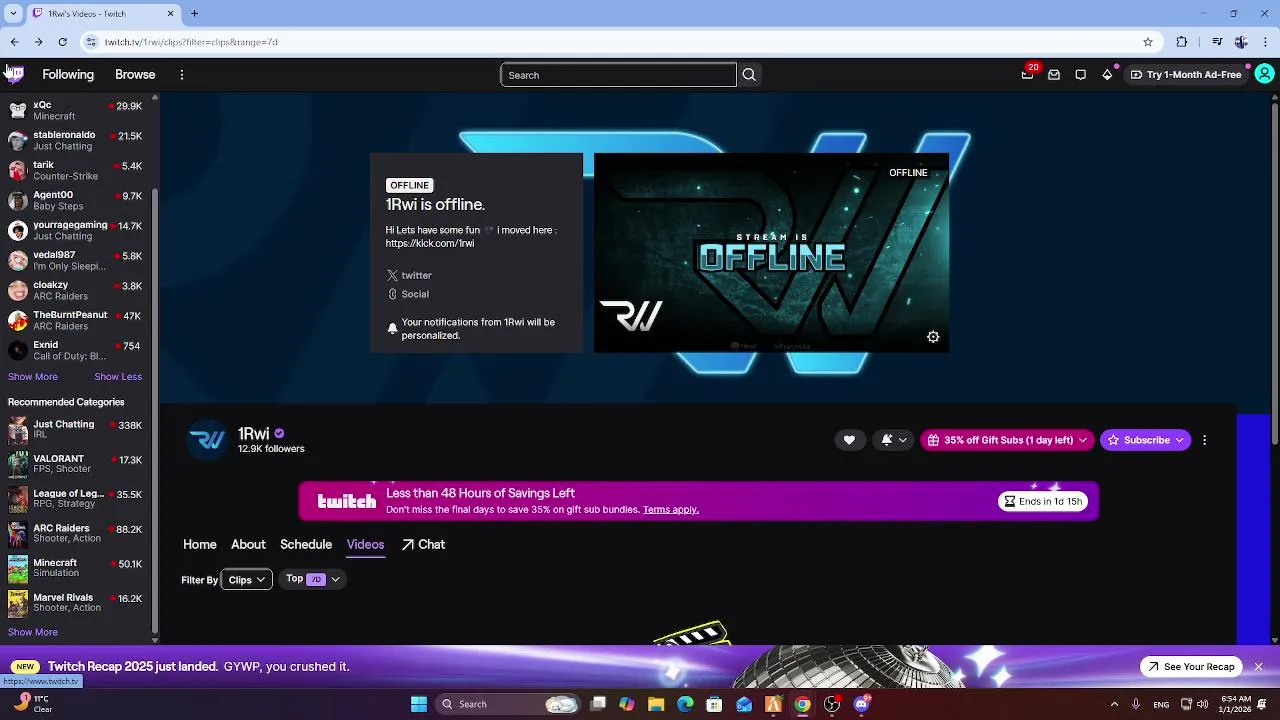Toggle the follow heart button
This screenshot has height=720, width=1280.
849,440
